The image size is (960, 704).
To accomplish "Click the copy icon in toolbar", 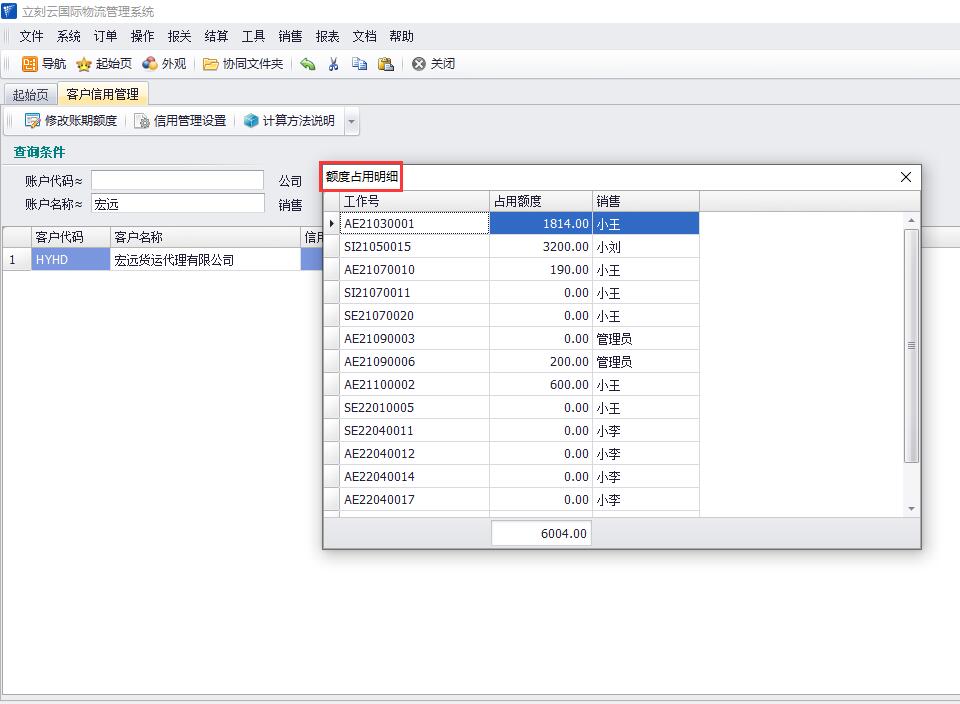I will pyautogui.click(x=359, y=64).
